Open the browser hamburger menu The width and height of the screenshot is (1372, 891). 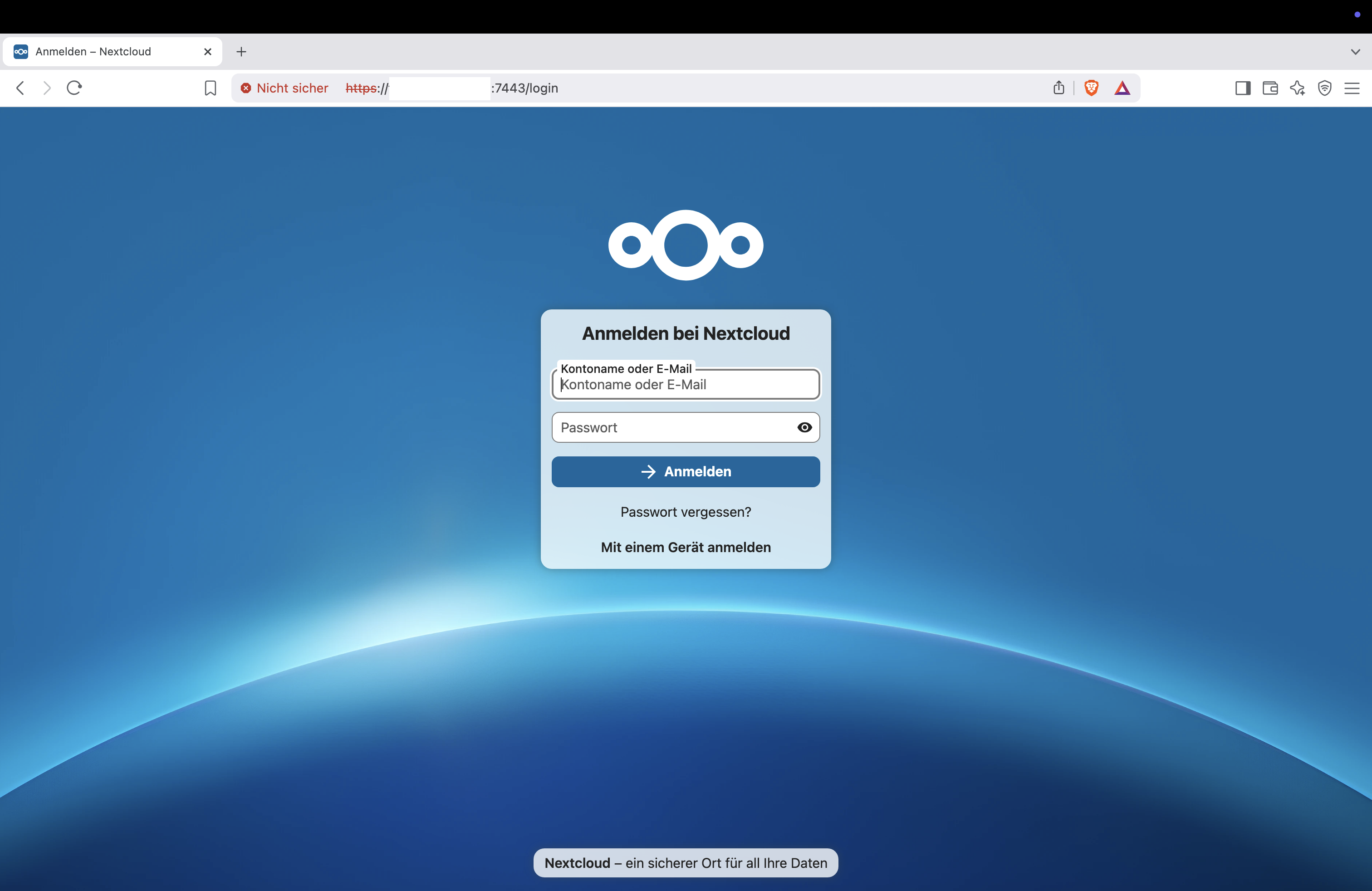pos(1352,88)
